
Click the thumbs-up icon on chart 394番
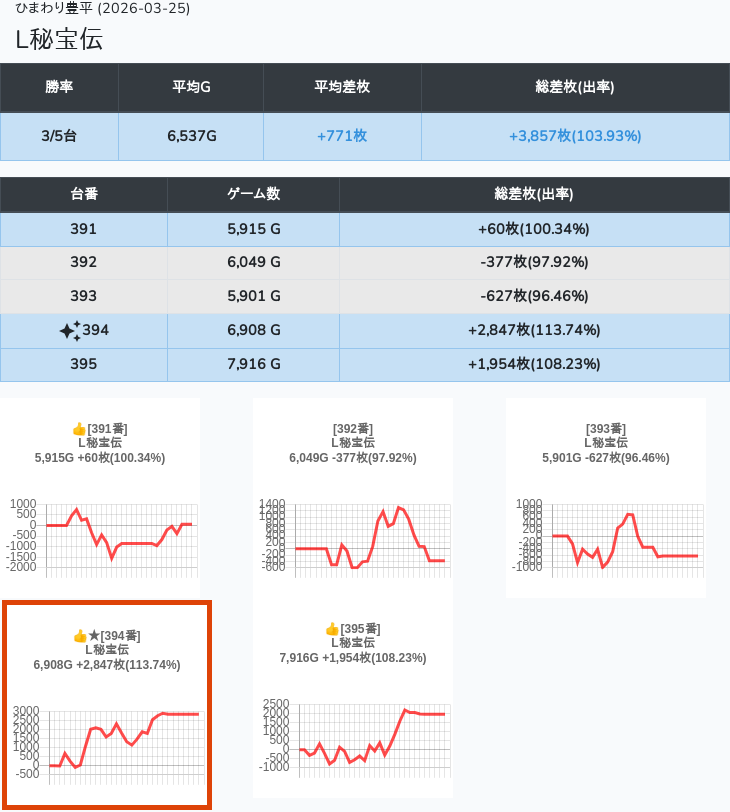pyautogui.click(x=80, y=636)
